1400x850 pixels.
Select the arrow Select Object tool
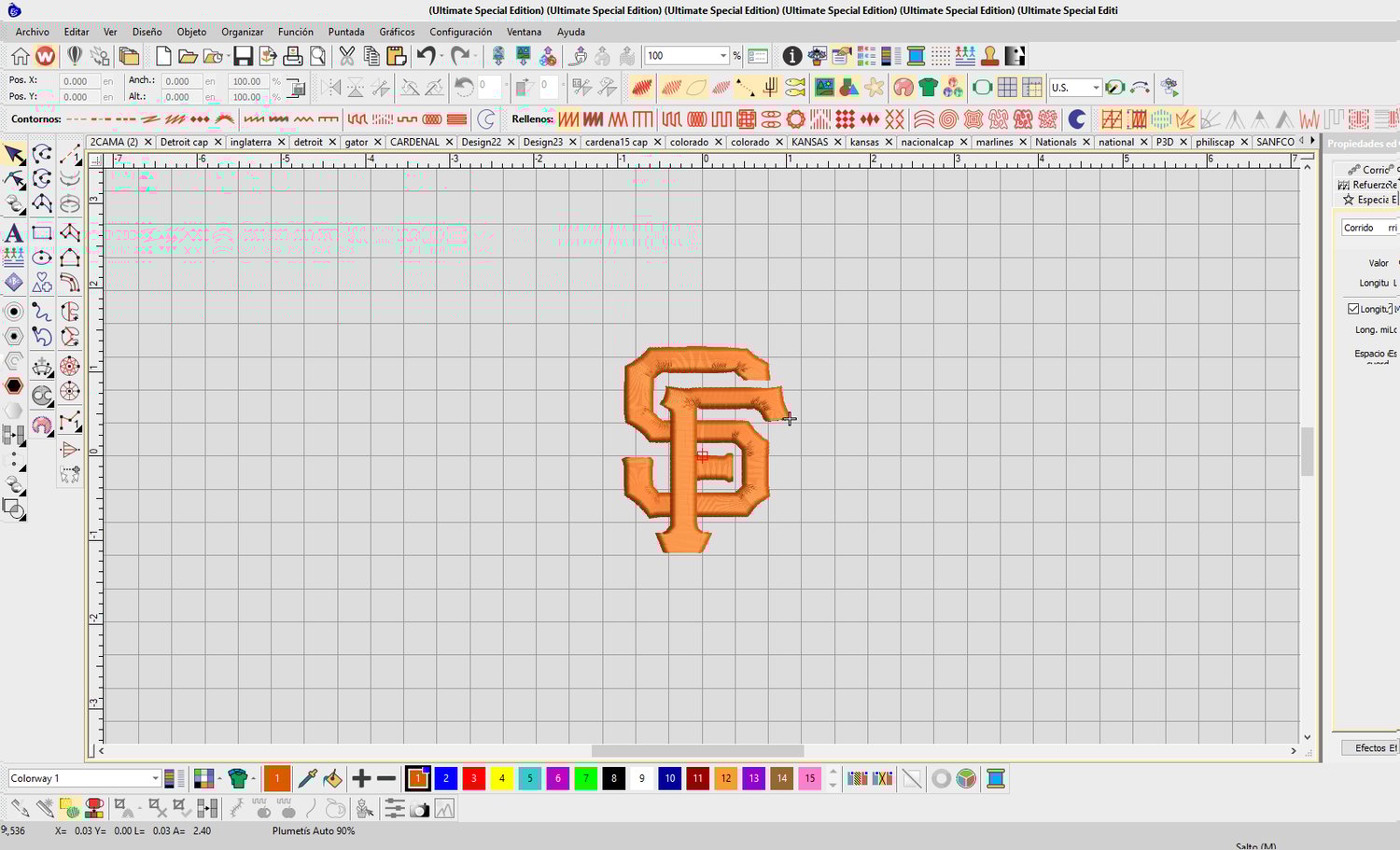[14, 155]
